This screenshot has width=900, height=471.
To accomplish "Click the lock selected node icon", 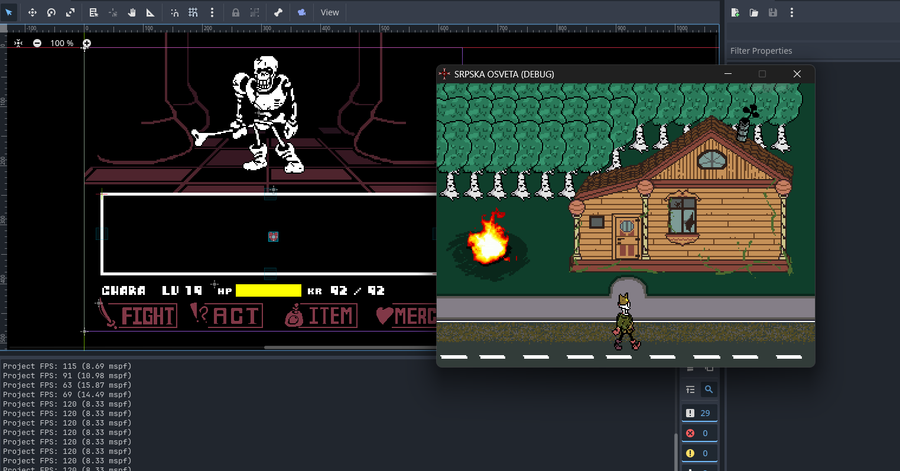I will tap(235, 12).
